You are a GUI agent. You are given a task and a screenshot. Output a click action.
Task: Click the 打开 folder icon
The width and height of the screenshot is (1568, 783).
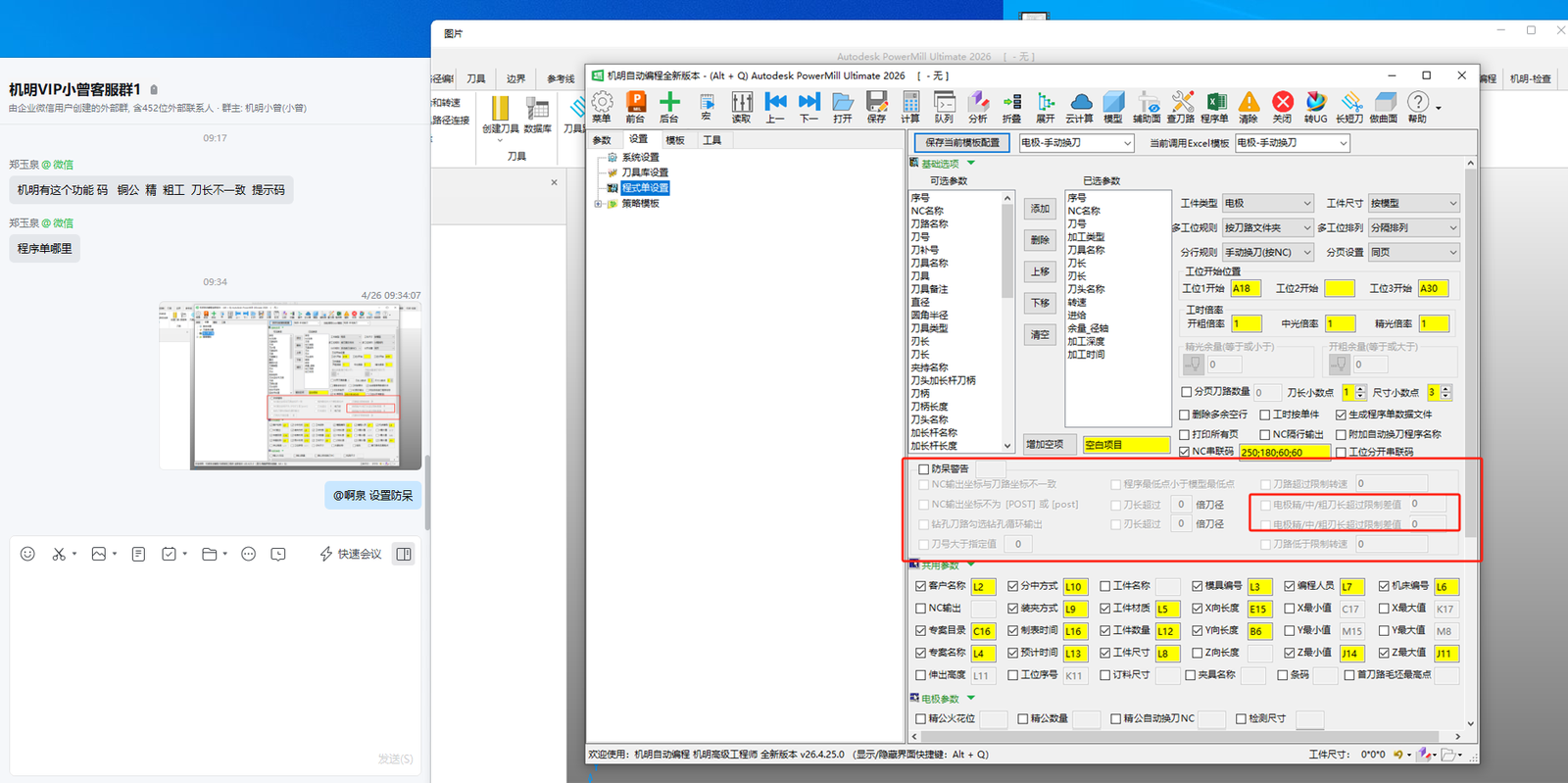click(x=843, y=107)
